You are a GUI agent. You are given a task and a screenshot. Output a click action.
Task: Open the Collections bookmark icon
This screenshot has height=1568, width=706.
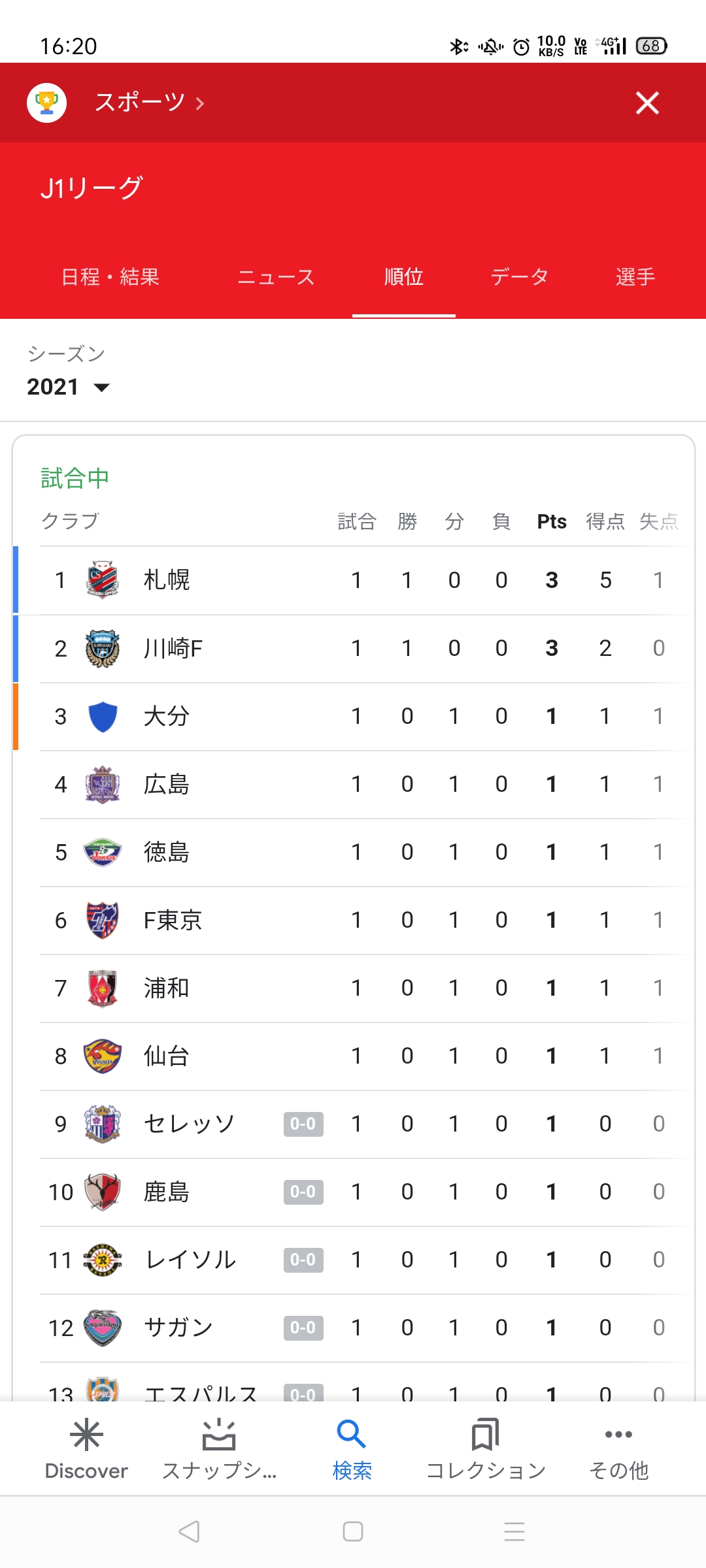tap(485, 1435)
